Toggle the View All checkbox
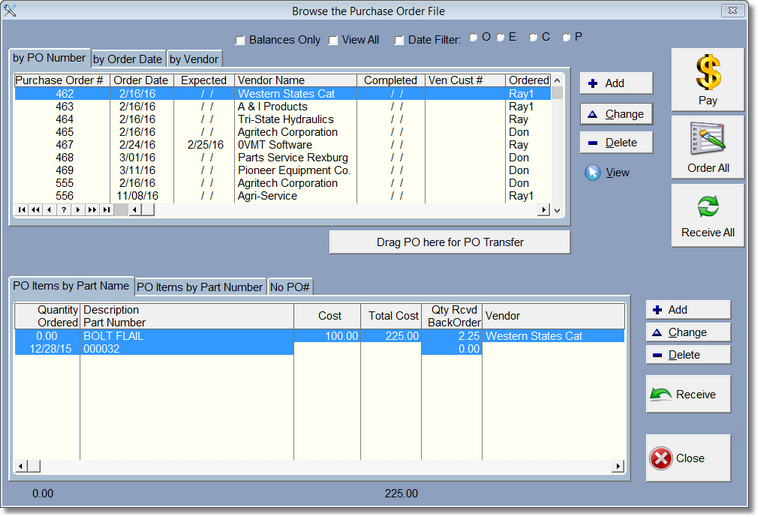 (x=334, y=40)
